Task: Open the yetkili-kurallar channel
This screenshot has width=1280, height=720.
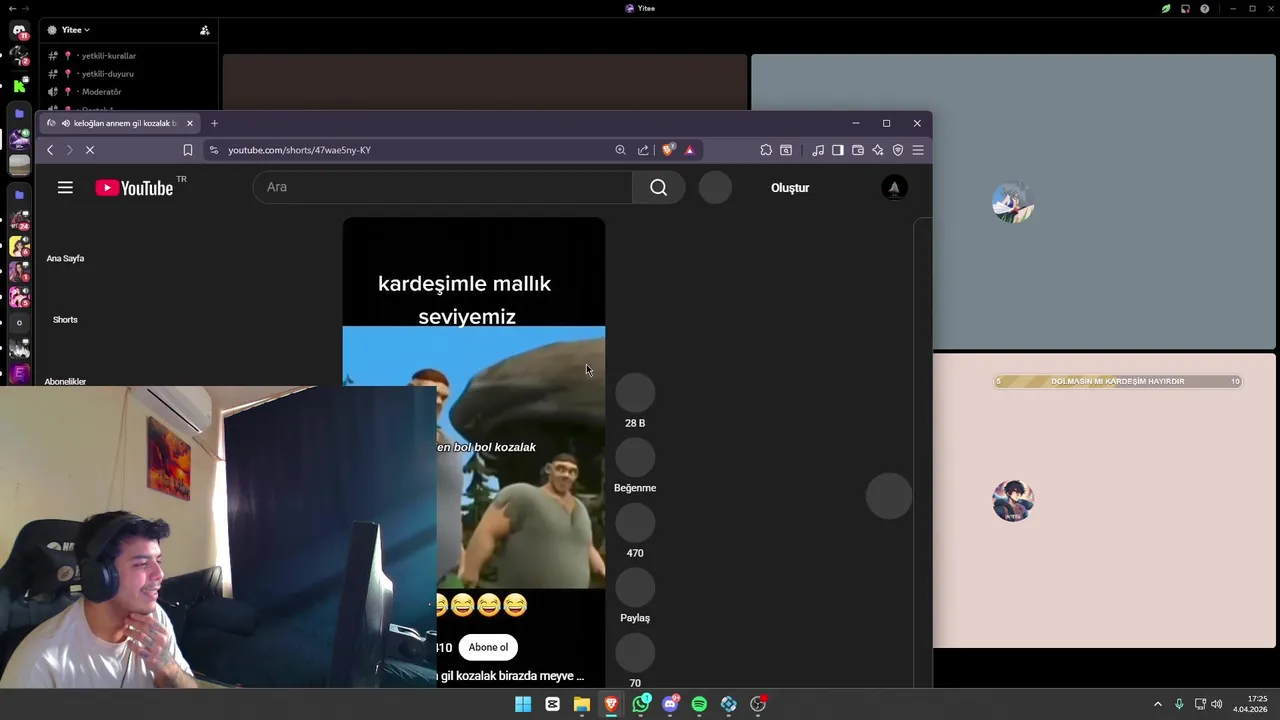Action: click(108, 56)
